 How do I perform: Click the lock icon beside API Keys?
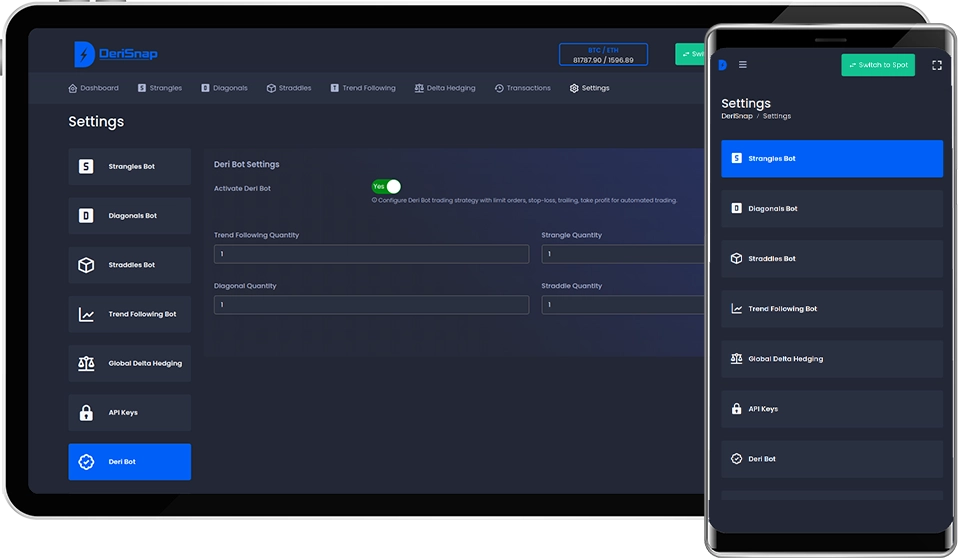tap(86, 413)
